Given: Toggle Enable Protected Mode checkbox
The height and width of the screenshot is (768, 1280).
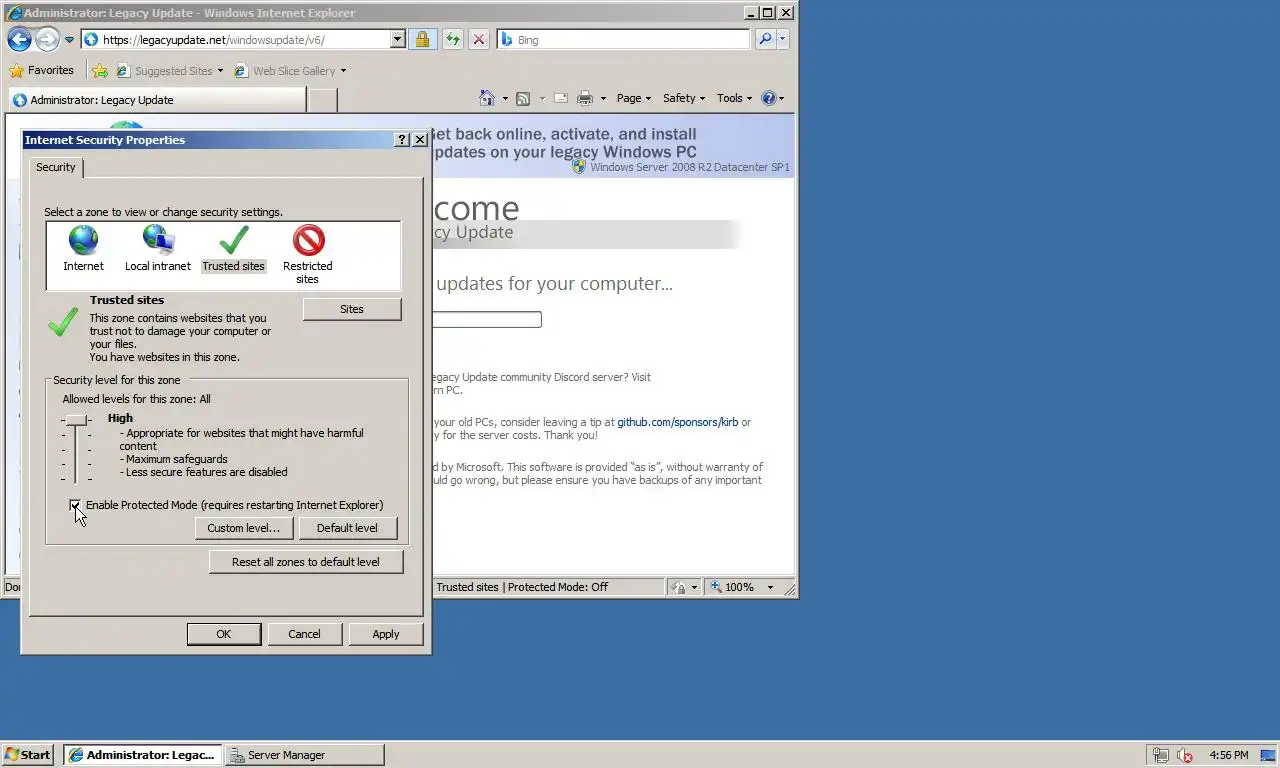Looking at the screenshot, I should pos(76,505).
